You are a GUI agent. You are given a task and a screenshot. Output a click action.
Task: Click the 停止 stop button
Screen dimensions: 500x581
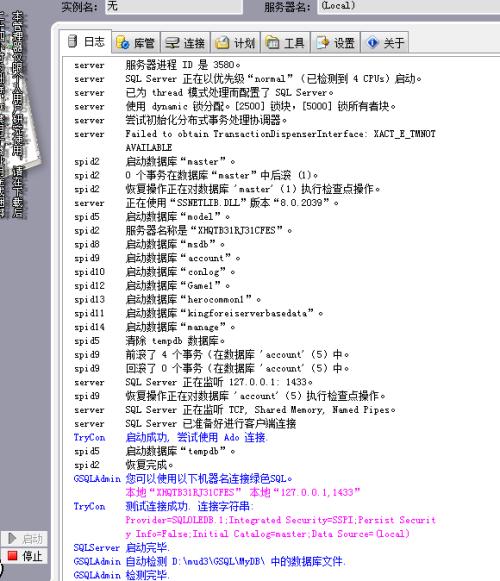click(x=24, y=556)
